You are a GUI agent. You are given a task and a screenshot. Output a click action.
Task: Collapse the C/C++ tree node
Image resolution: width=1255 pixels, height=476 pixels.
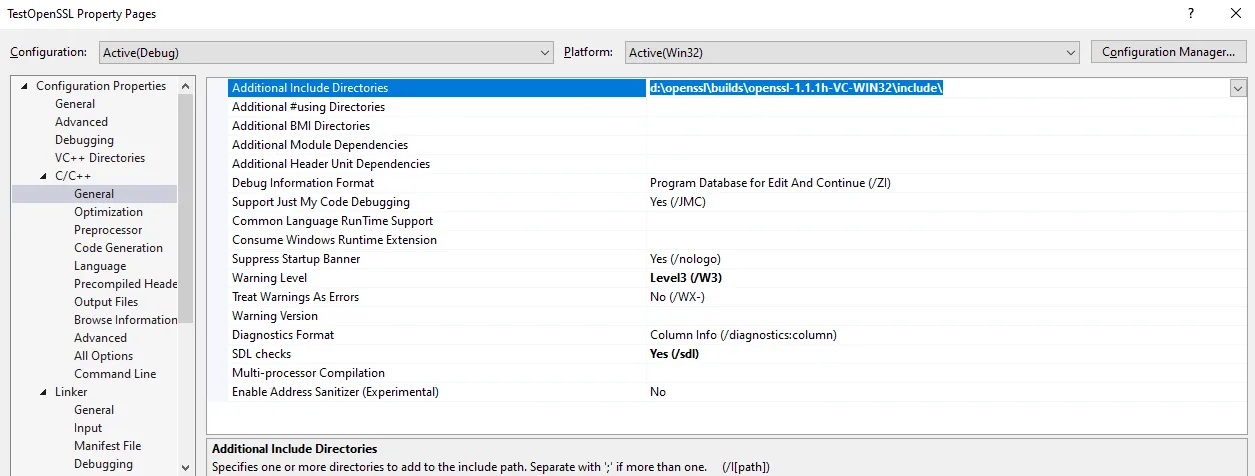point(44,177)
